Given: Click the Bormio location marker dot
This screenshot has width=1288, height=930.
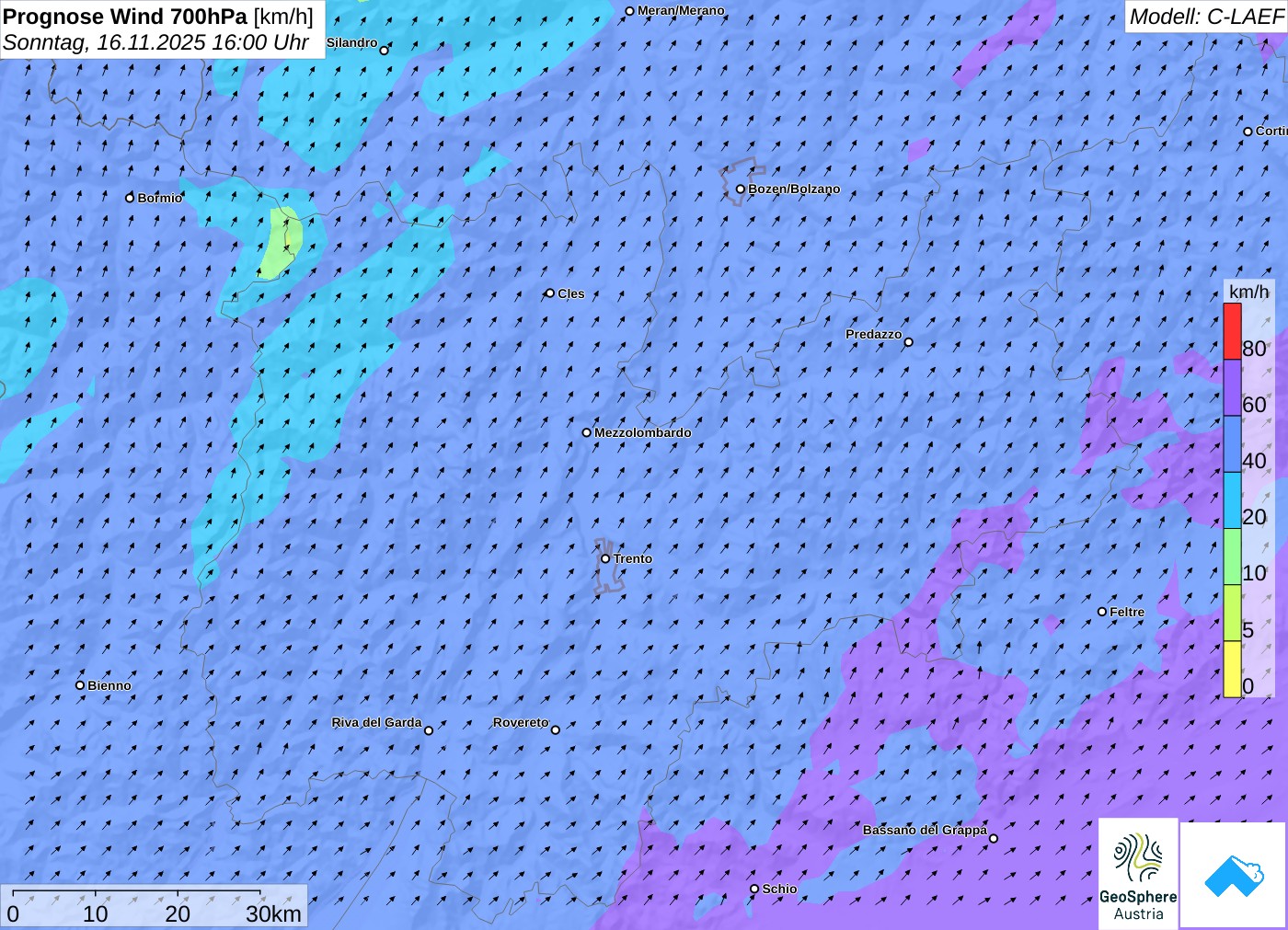Looking at the screenshot, I should point(130,198).
